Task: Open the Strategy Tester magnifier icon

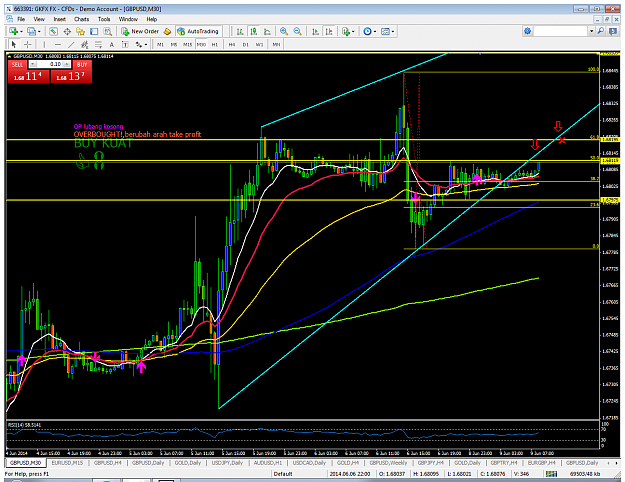Action: 108,31
